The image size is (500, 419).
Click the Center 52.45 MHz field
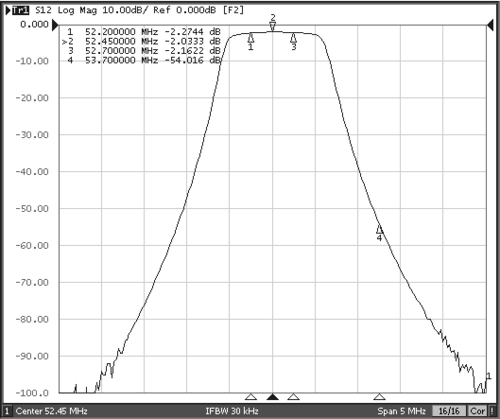[x=51, y=411]
